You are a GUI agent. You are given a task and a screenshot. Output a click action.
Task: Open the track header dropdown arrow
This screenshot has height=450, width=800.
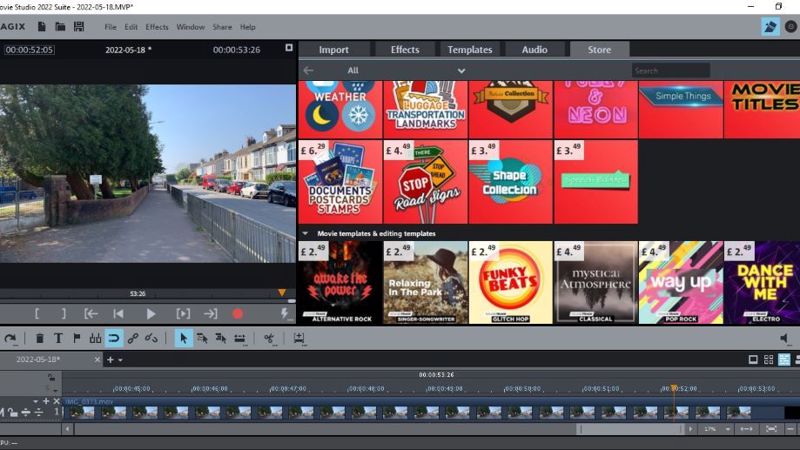35,402
